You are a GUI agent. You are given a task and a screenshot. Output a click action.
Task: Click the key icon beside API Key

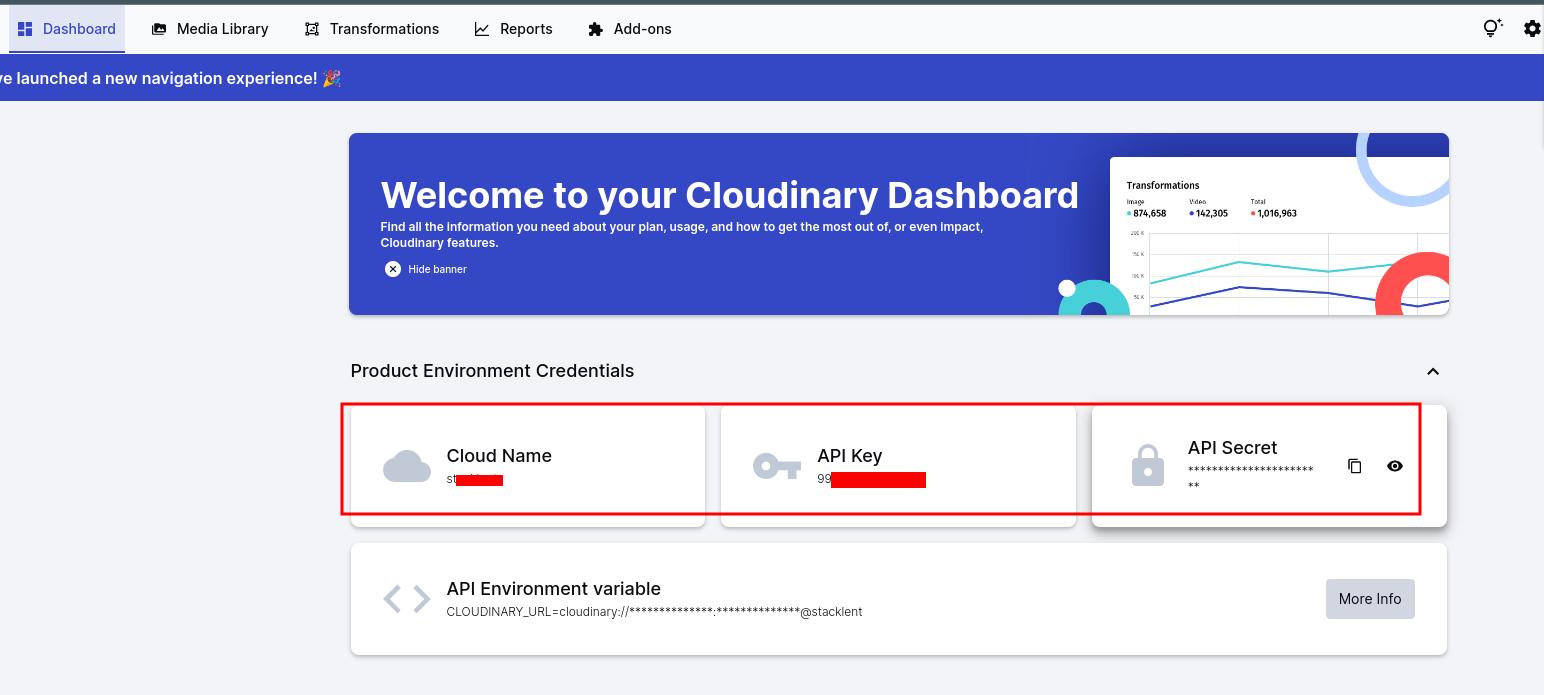pos(777,466)
